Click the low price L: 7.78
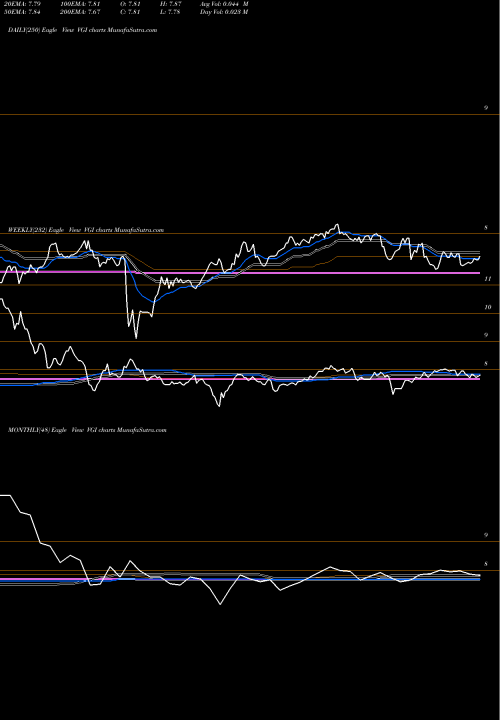The height and width of the screenshot is (720, 500). [x=171, y=12]
